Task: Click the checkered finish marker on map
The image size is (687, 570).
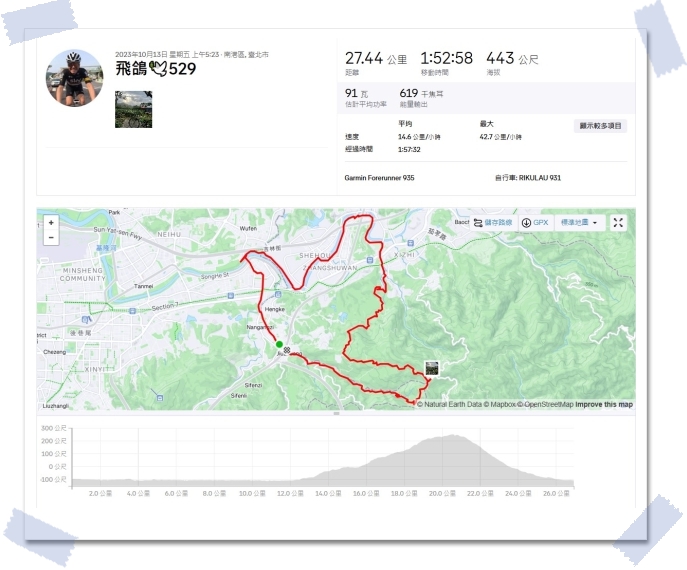Action: coord(287,350)
